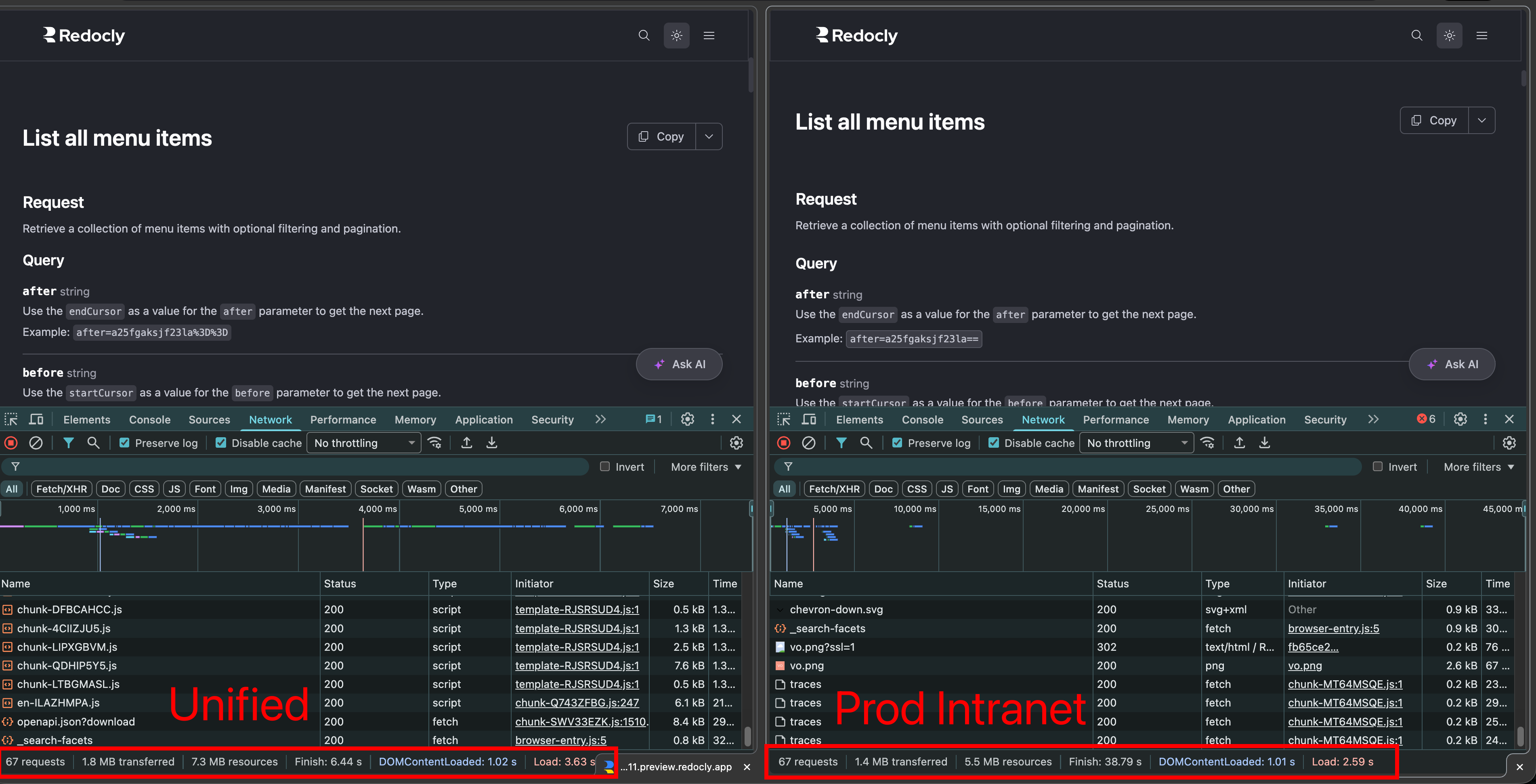This screenshot has height=784, width=1536.
Task: Expand the Copy button dropdown arrow in left pane
Action: point(708,136)
